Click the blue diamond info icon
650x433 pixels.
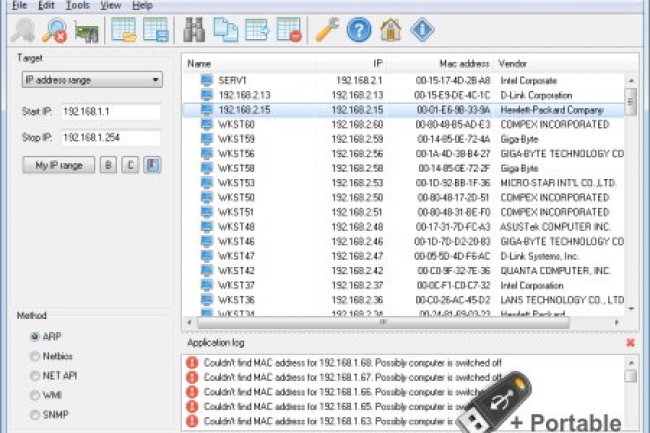click(x=422, y=30)
